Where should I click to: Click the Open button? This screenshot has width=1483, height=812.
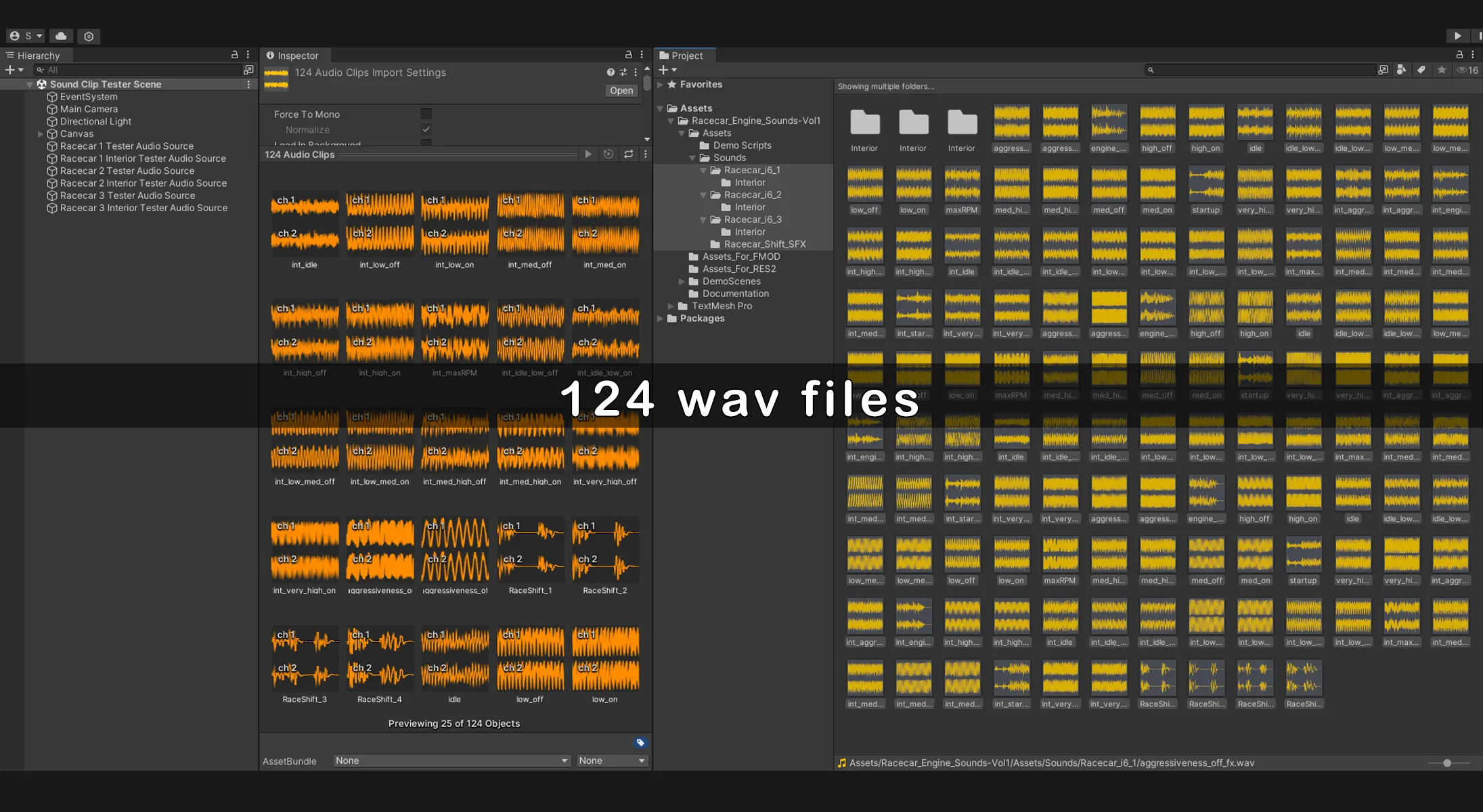pyautogui.click(x=621, y=91)
